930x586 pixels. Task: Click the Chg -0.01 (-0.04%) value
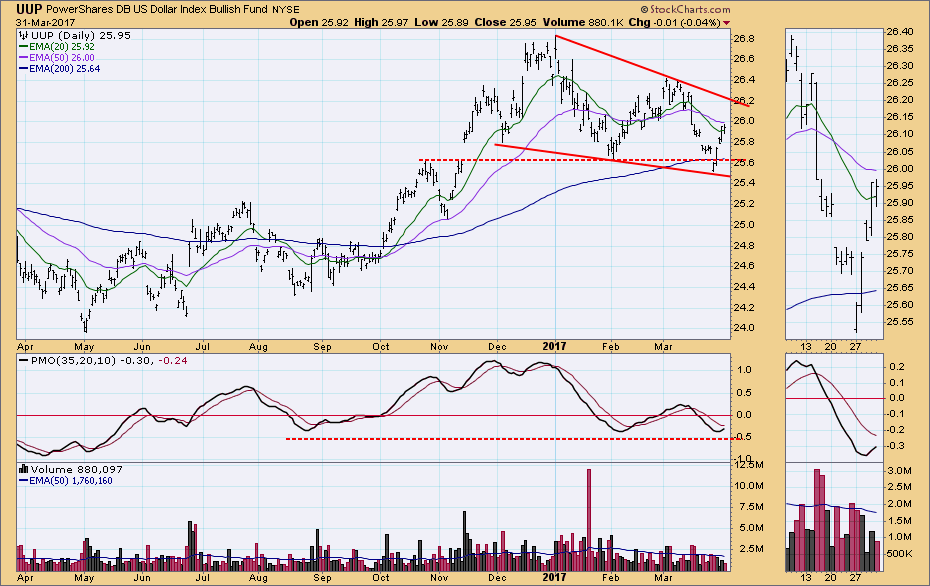[674, 23]
